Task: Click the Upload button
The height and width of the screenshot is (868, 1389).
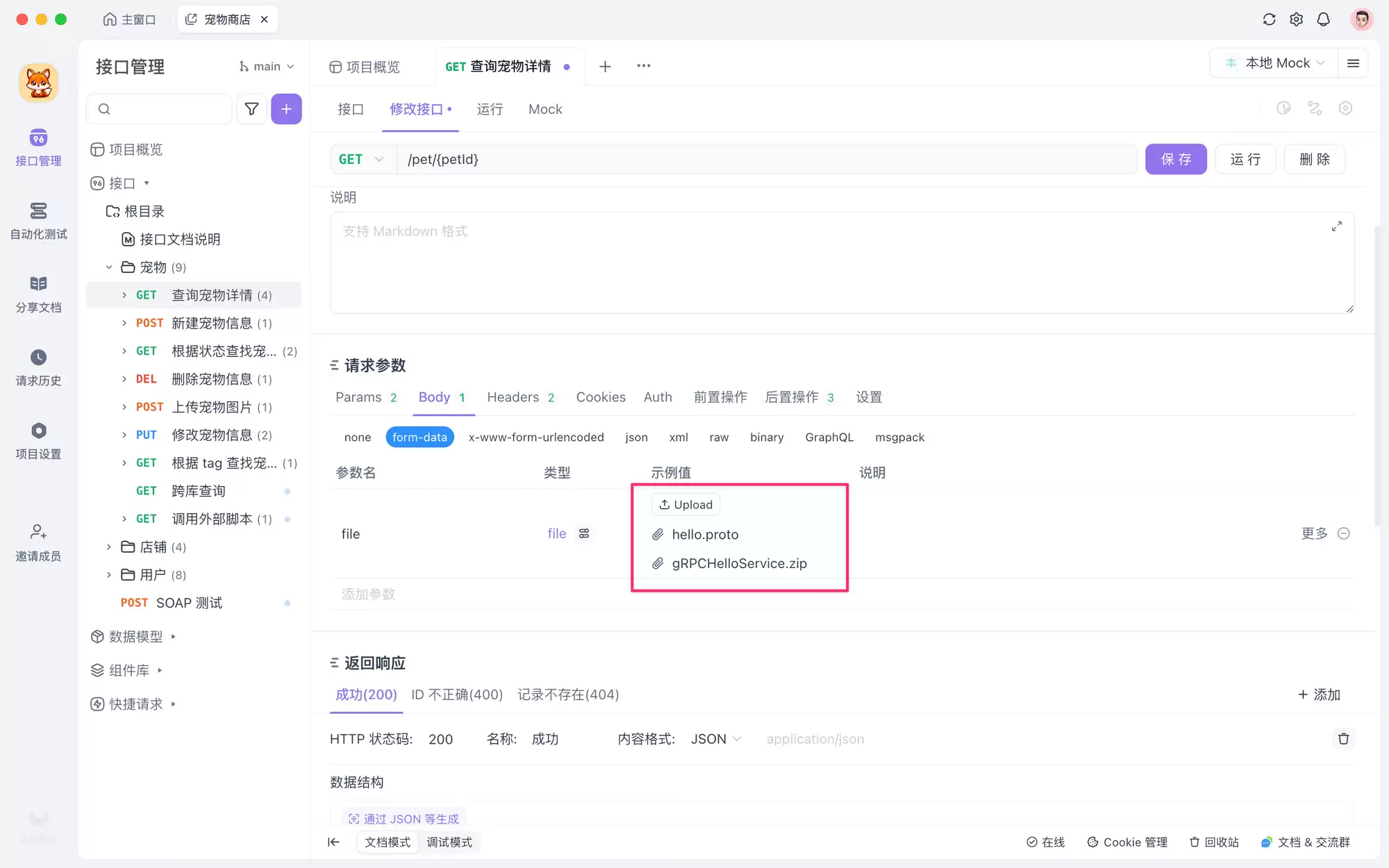Action: [x=685, y=505]
